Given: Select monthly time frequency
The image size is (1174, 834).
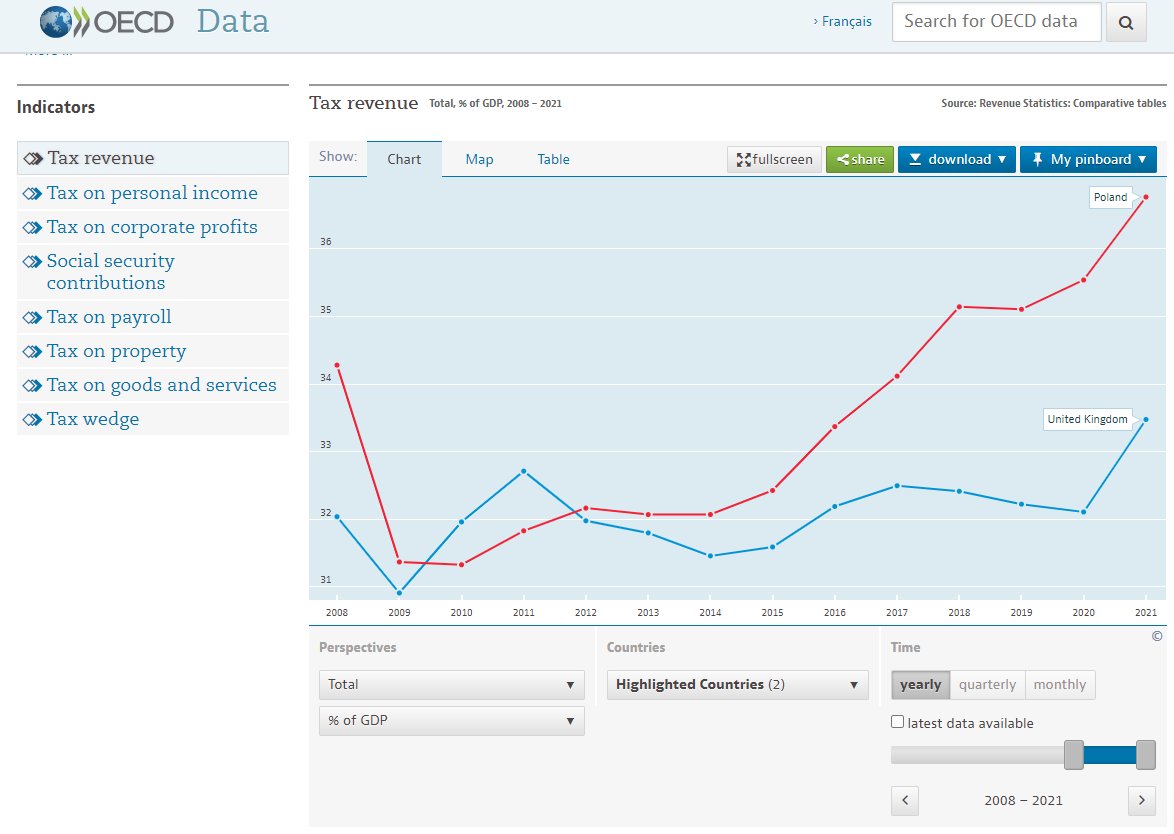Looking at the screenshot, I should [1059, 685].
